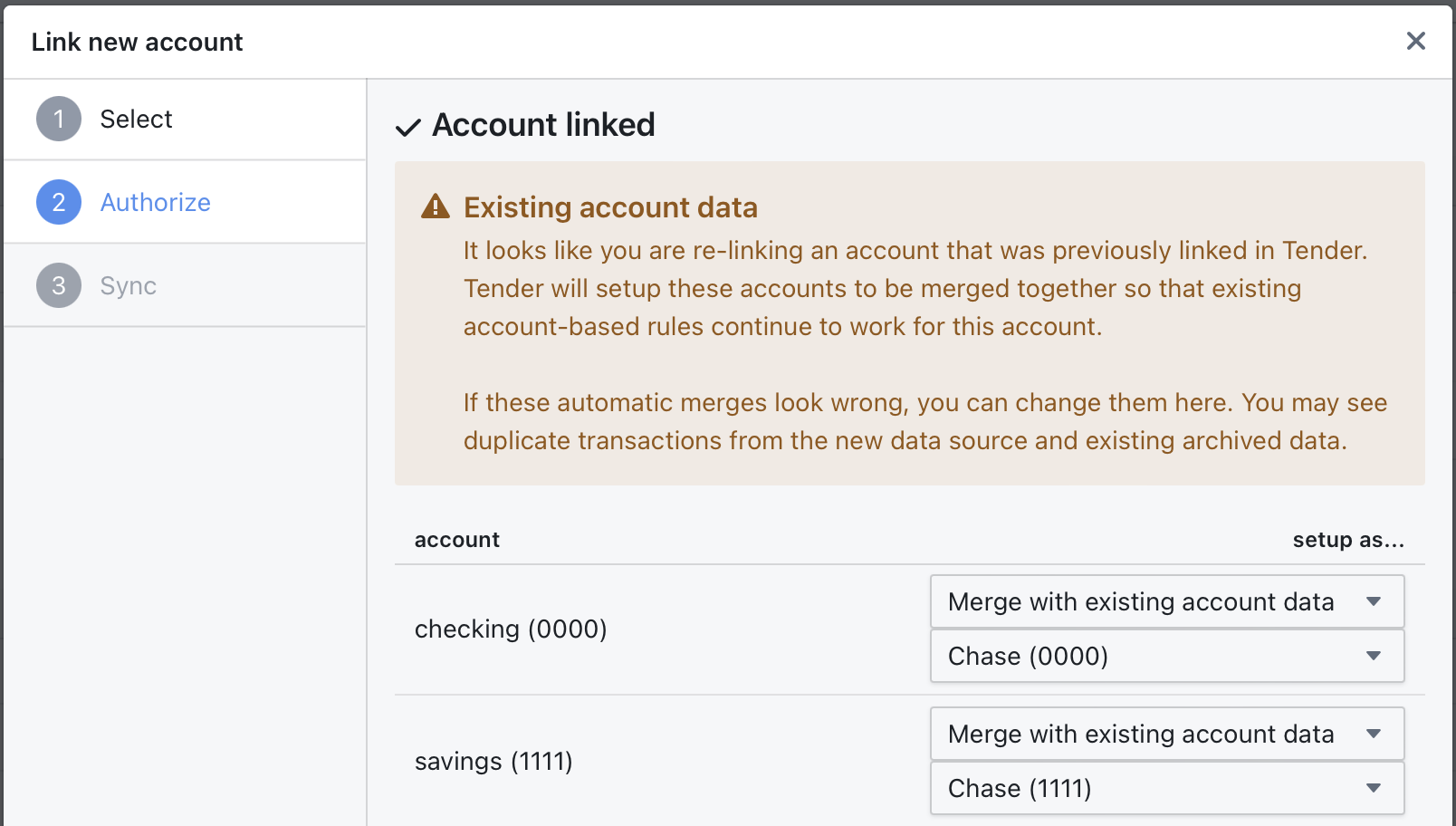
Task: Click the Chase (1111) dropdown chevron
Action: (1375, 788)
